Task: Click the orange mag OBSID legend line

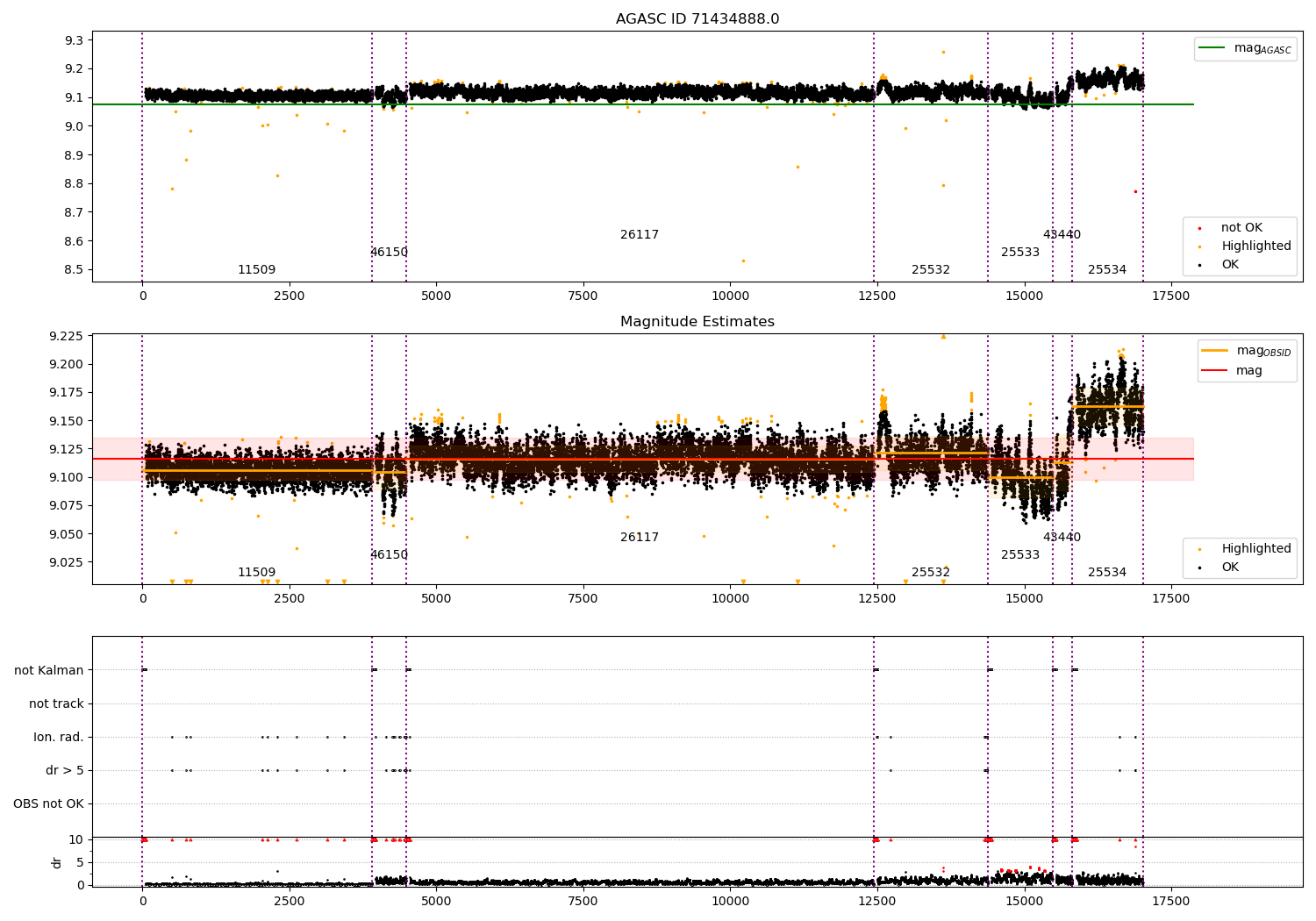Action: (x=1215, y=351)
